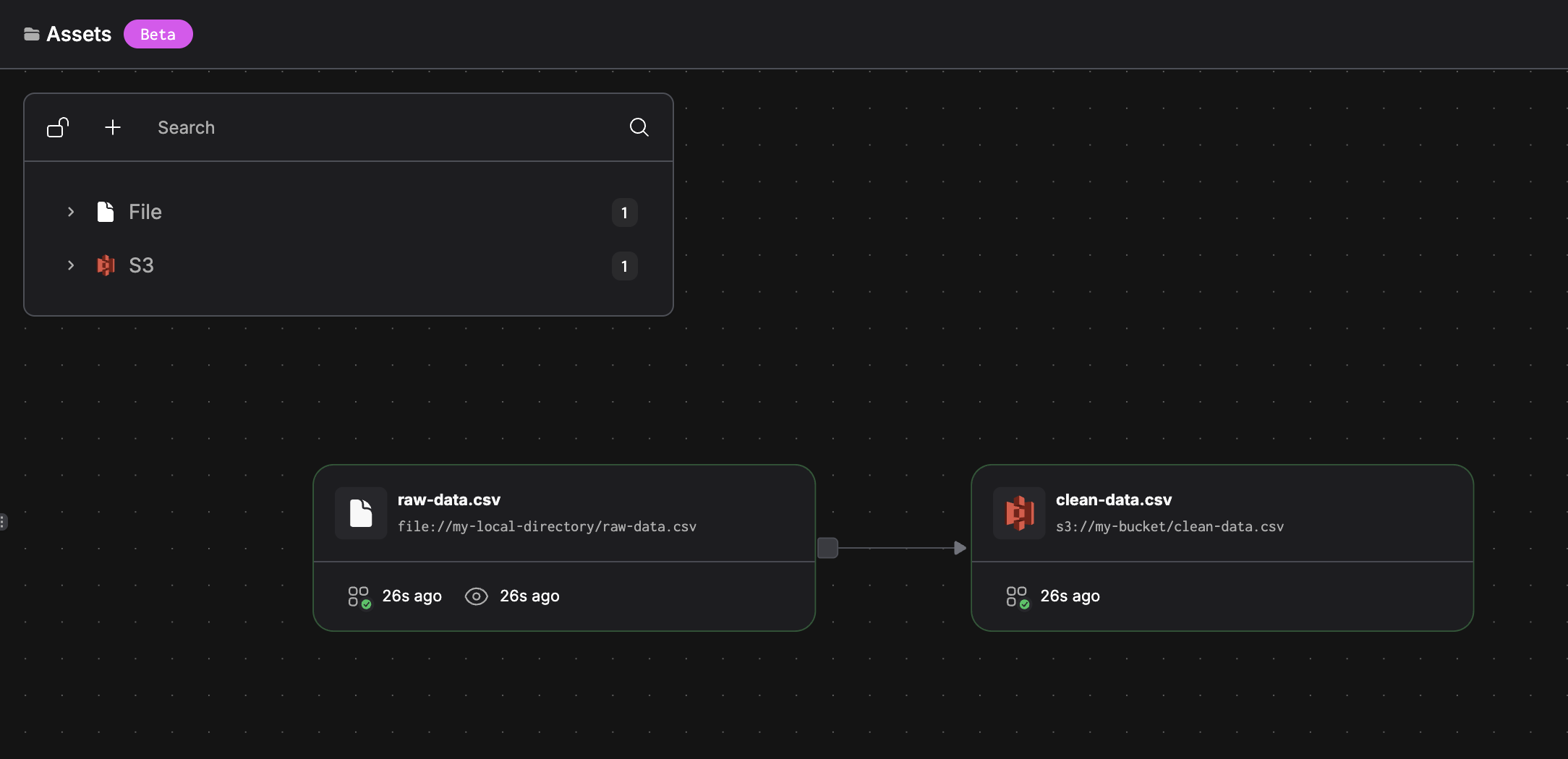Click the File document icon in the asset list
This screenshot has width=1568, height=759.
point(106,212)
